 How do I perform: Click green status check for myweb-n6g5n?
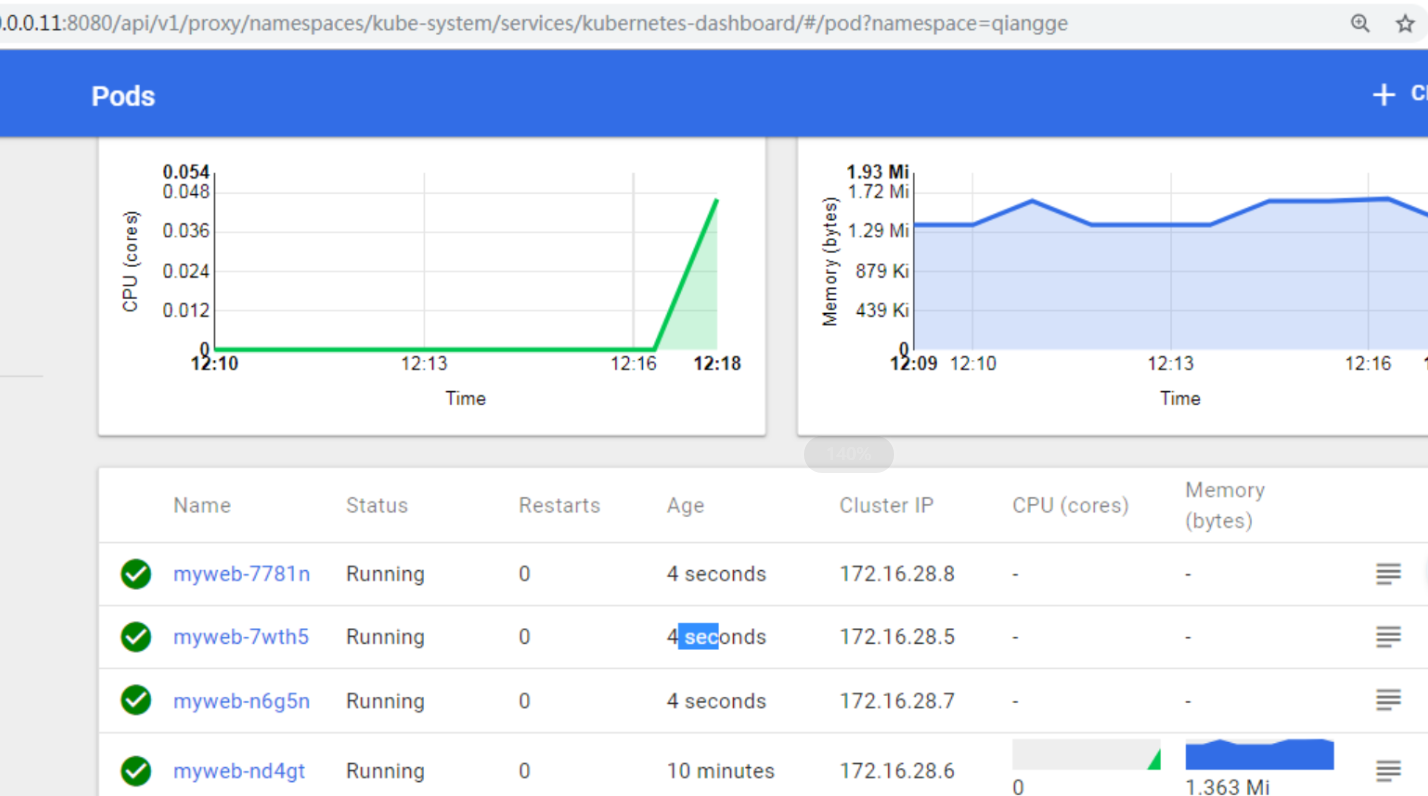pyautogui.click(x=136, y=700)
